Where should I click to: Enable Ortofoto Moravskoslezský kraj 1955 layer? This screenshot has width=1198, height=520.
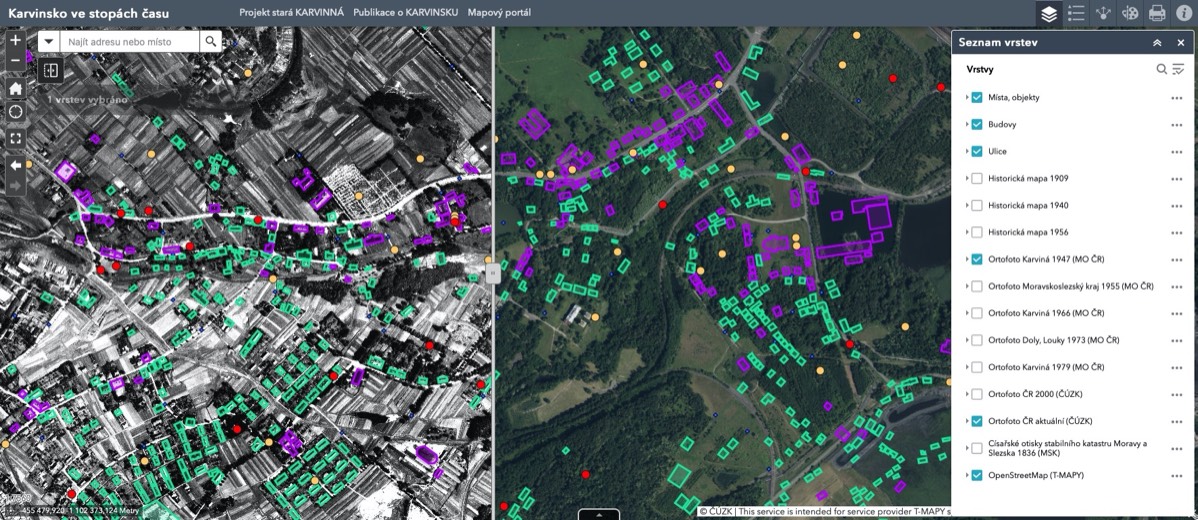point(976,286)
